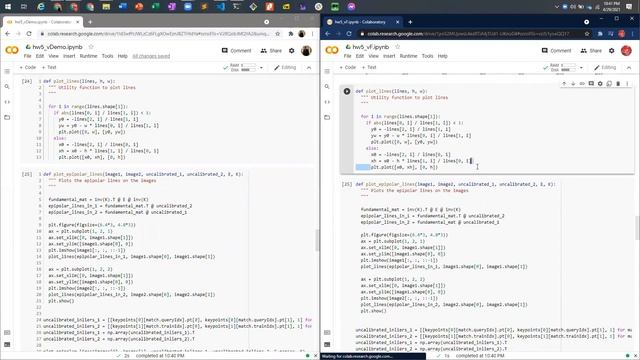Open code snippets in hw5_vDemo sidebar
Screen dimensions: 640x360
7,102
